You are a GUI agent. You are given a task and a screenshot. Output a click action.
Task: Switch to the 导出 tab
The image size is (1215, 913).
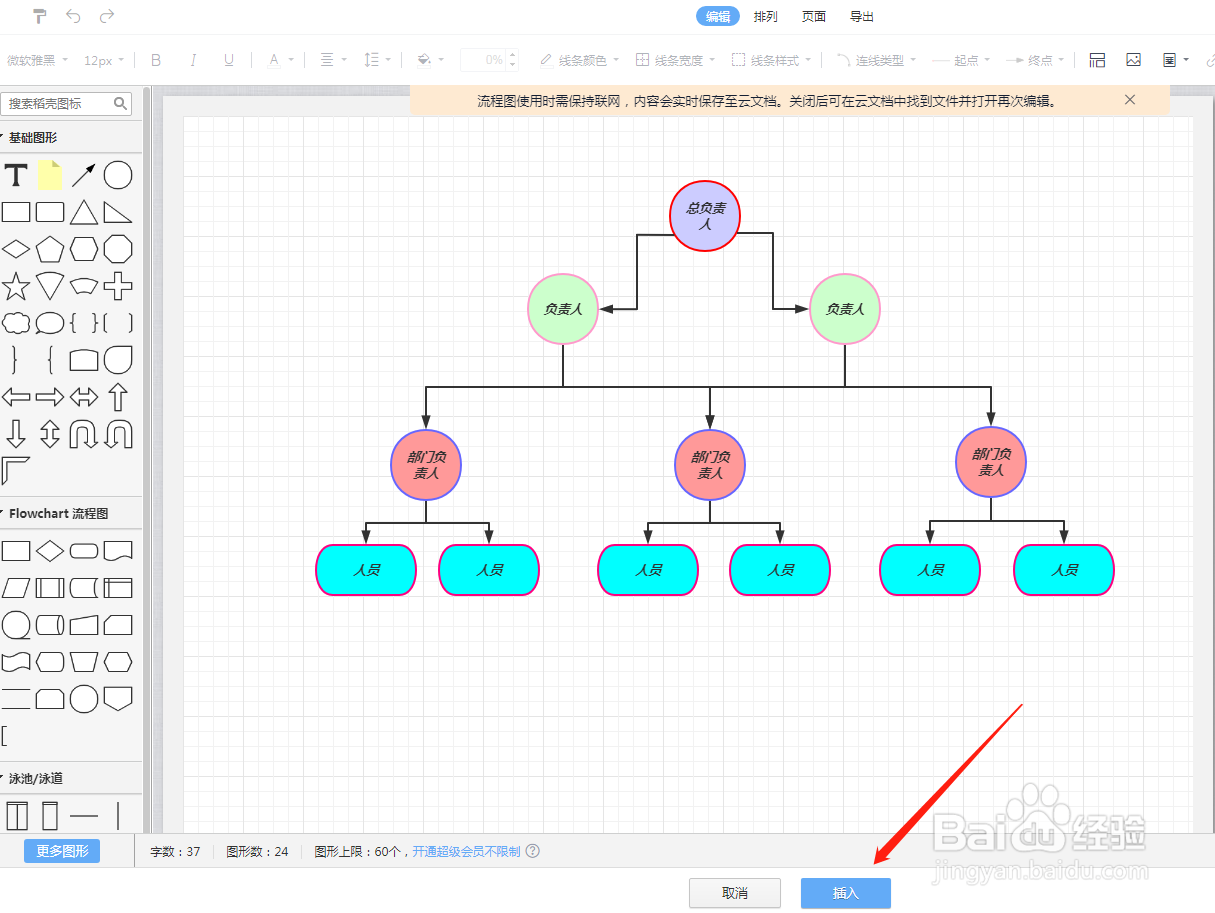click(x=862, y=16)
